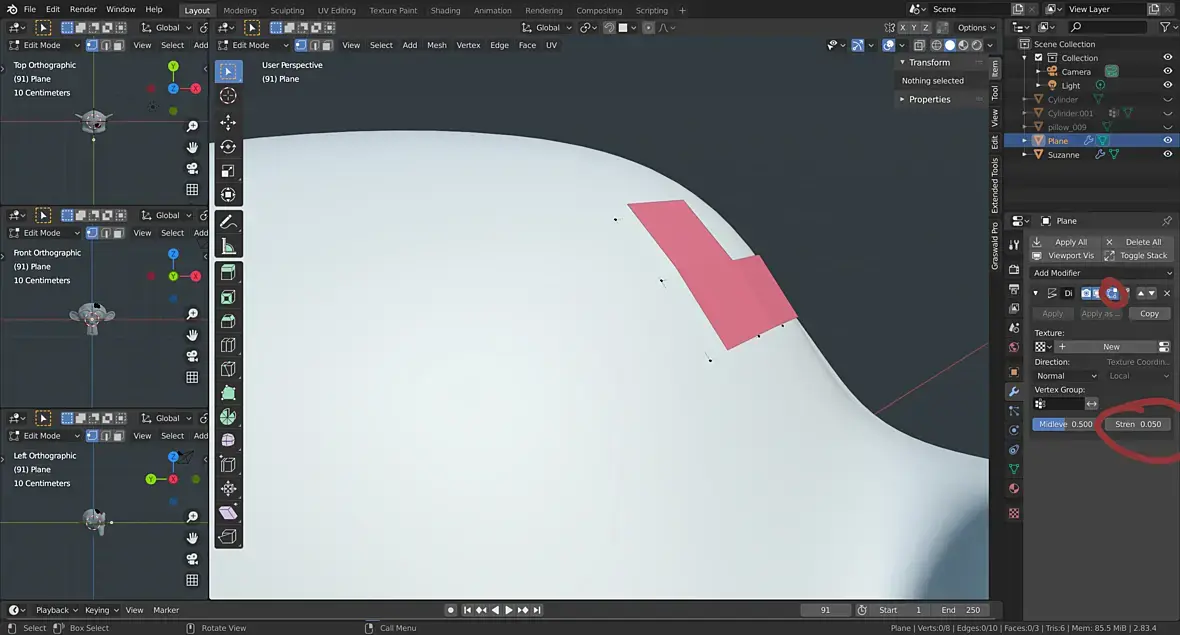The height and width of the screenshot is (635, 1180).
Task: Select the Smooth tool
Action: point(228,441)
